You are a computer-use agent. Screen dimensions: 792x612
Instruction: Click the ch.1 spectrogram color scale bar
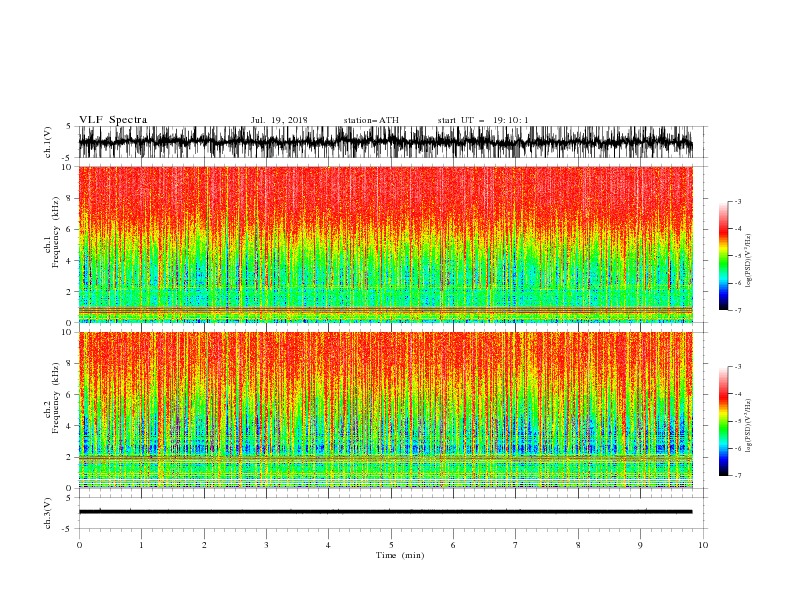pyautogui.click(x=724, y=256)
